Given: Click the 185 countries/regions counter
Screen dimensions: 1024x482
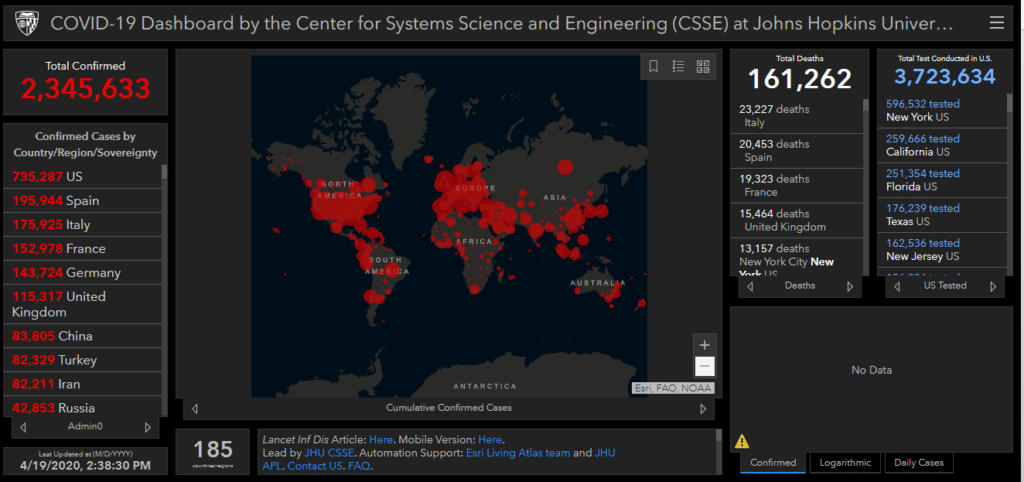Looking at the screenshot, I should [x=213, y=449].
